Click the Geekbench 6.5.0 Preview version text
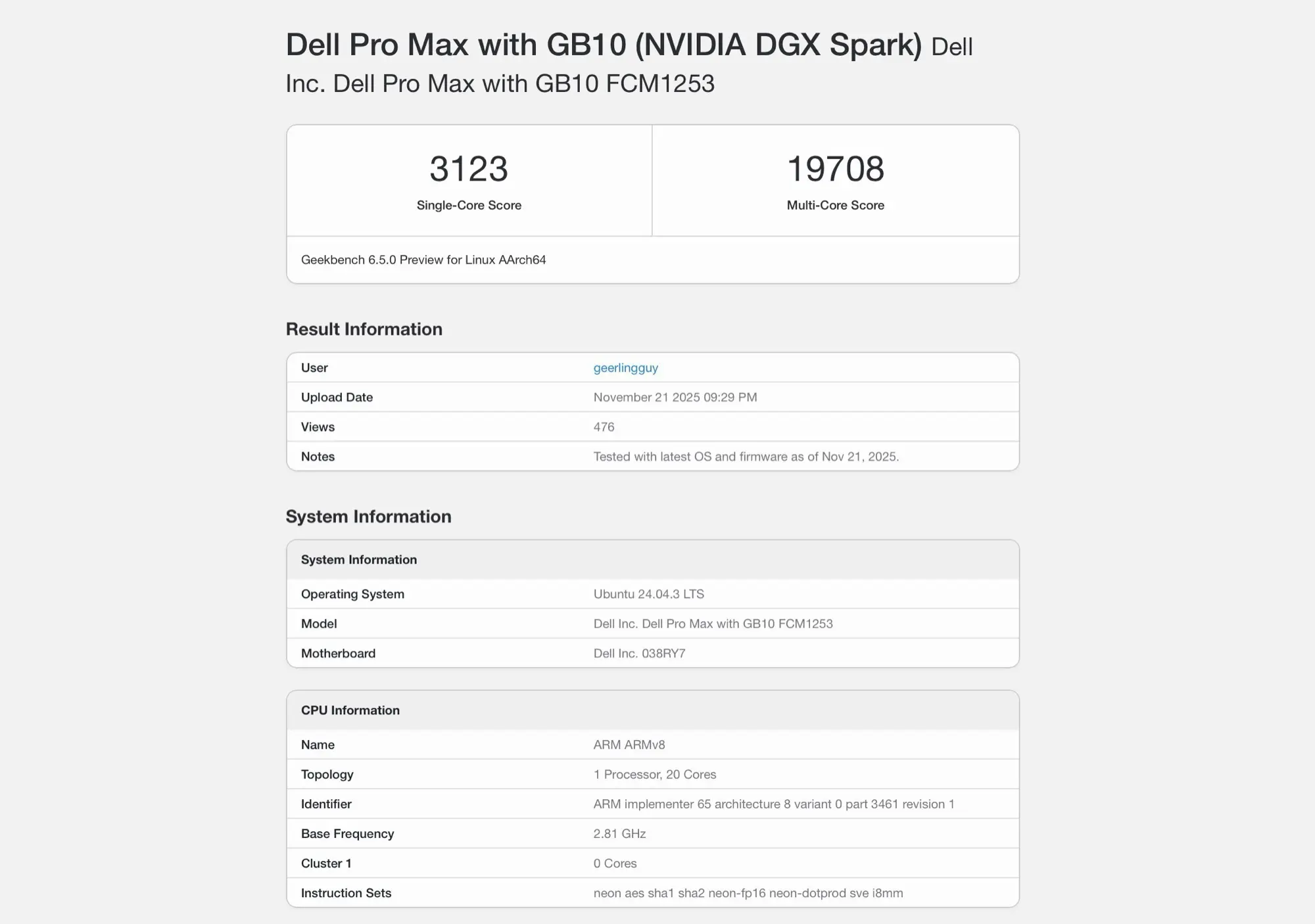This screenshot has width=1315, height=924. coord(423,260)
